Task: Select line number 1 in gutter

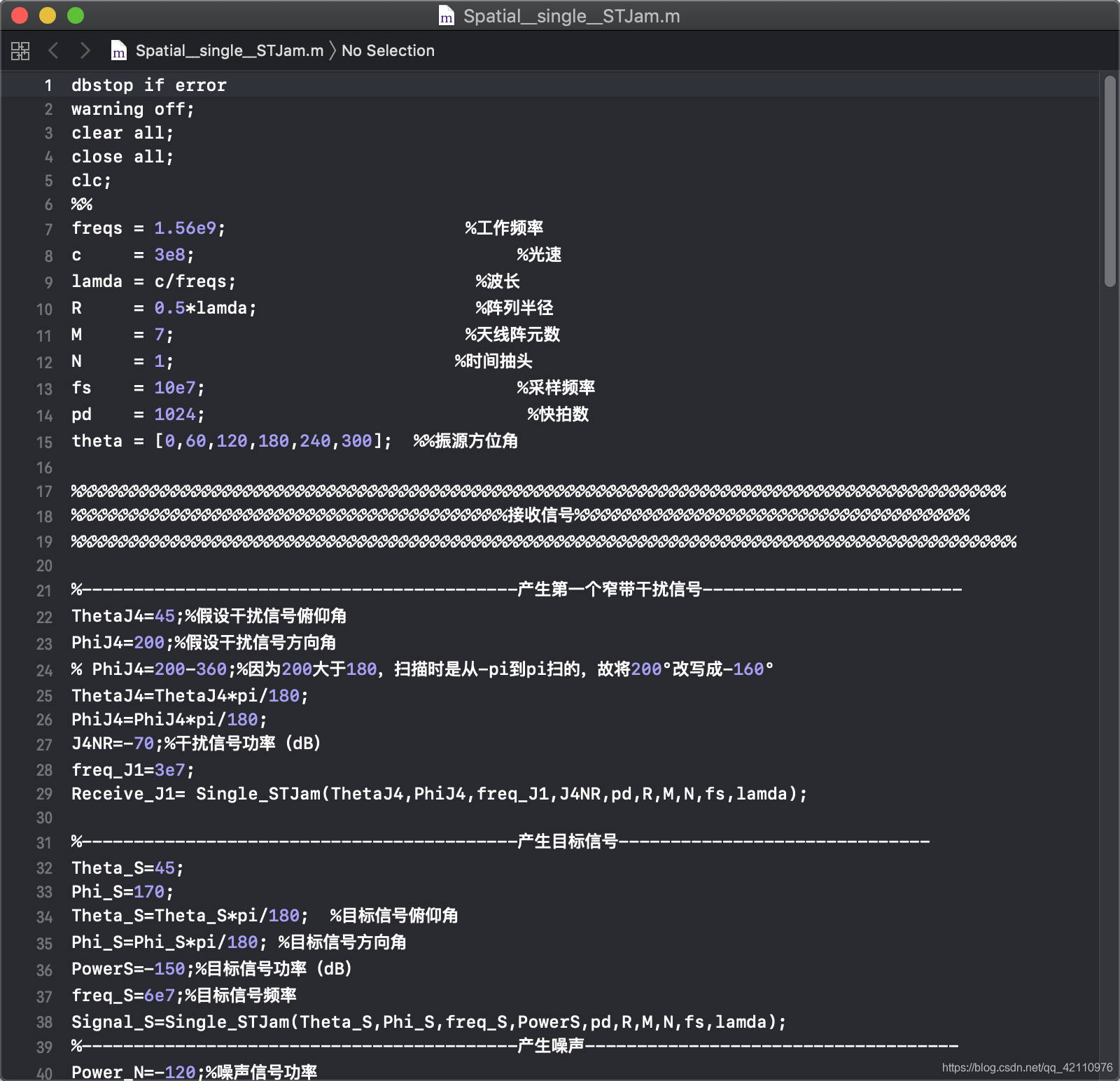Action: click(48, 85)
